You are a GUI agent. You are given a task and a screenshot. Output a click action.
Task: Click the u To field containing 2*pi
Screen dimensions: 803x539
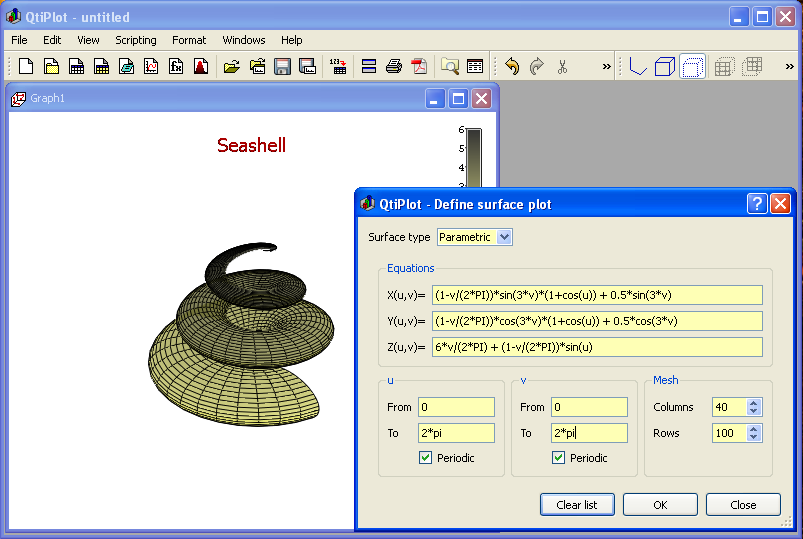click(x=456, y=433)
